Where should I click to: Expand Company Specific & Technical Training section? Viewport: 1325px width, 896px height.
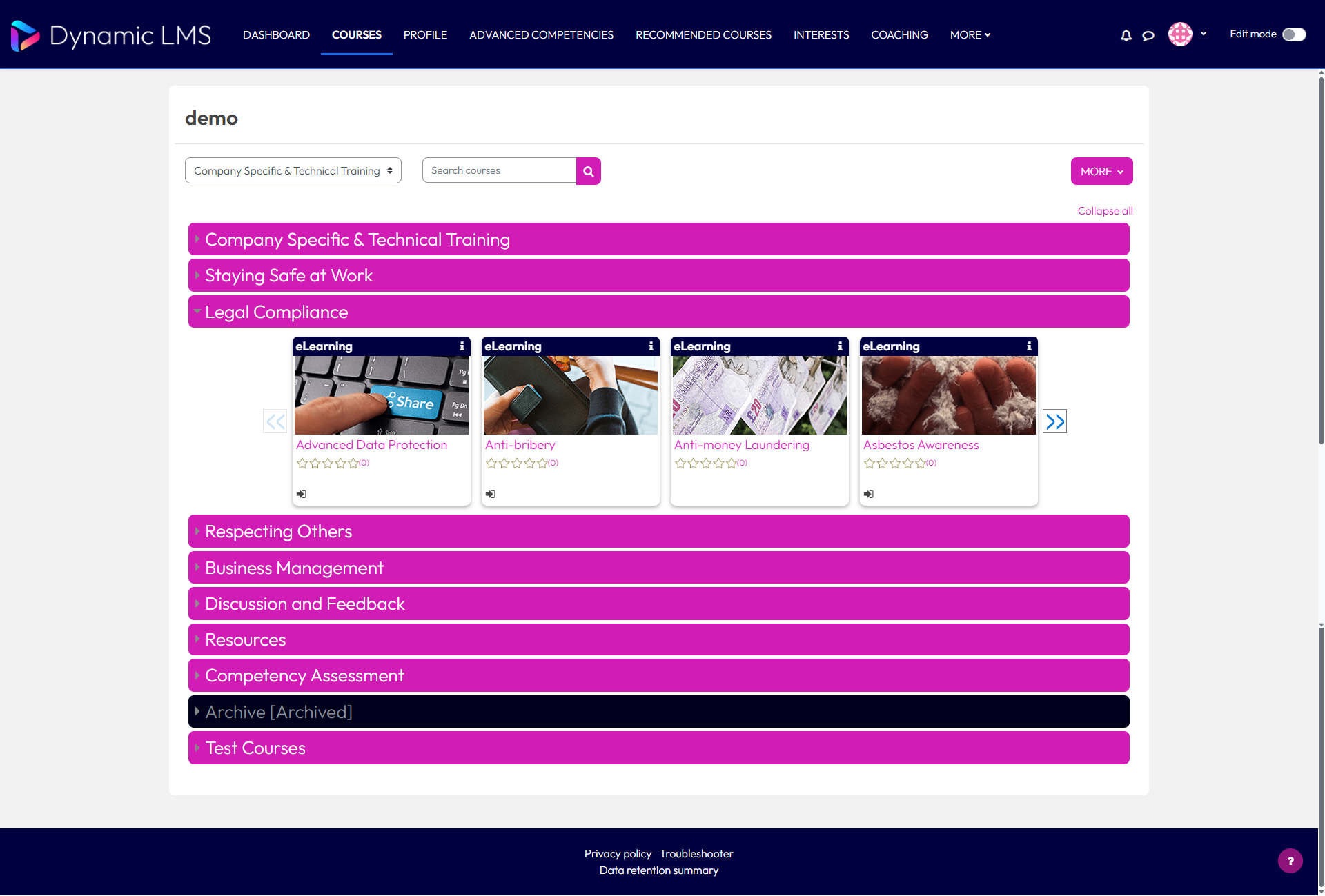click(659, 239)
